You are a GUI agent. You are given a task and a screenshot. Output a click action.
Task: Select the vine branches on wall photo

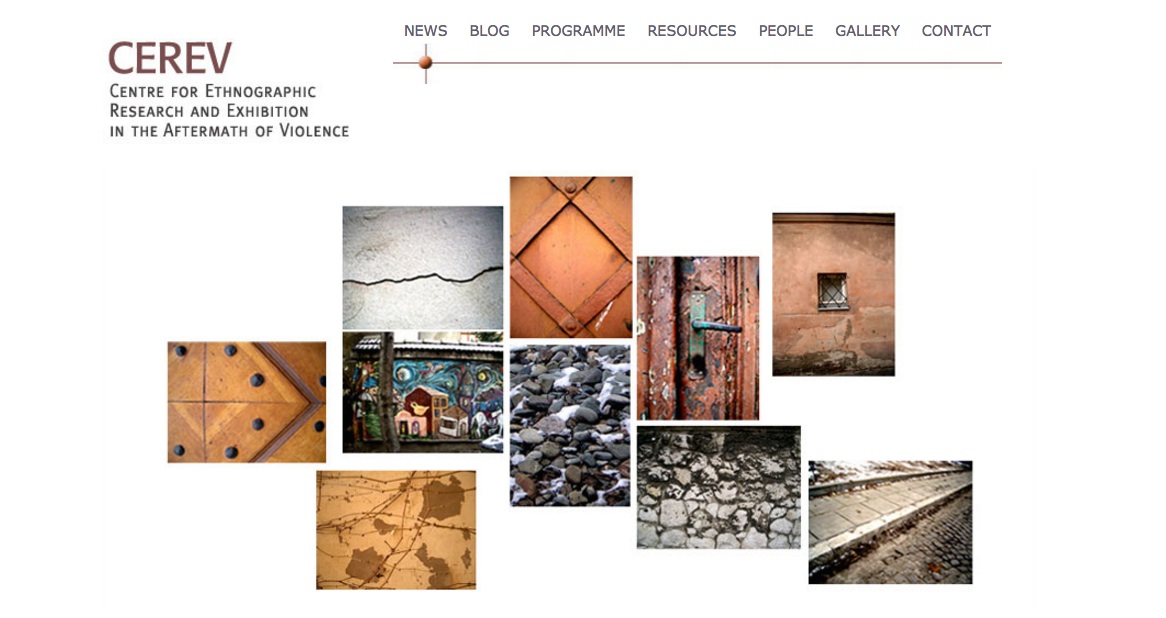tap(396, 530)
